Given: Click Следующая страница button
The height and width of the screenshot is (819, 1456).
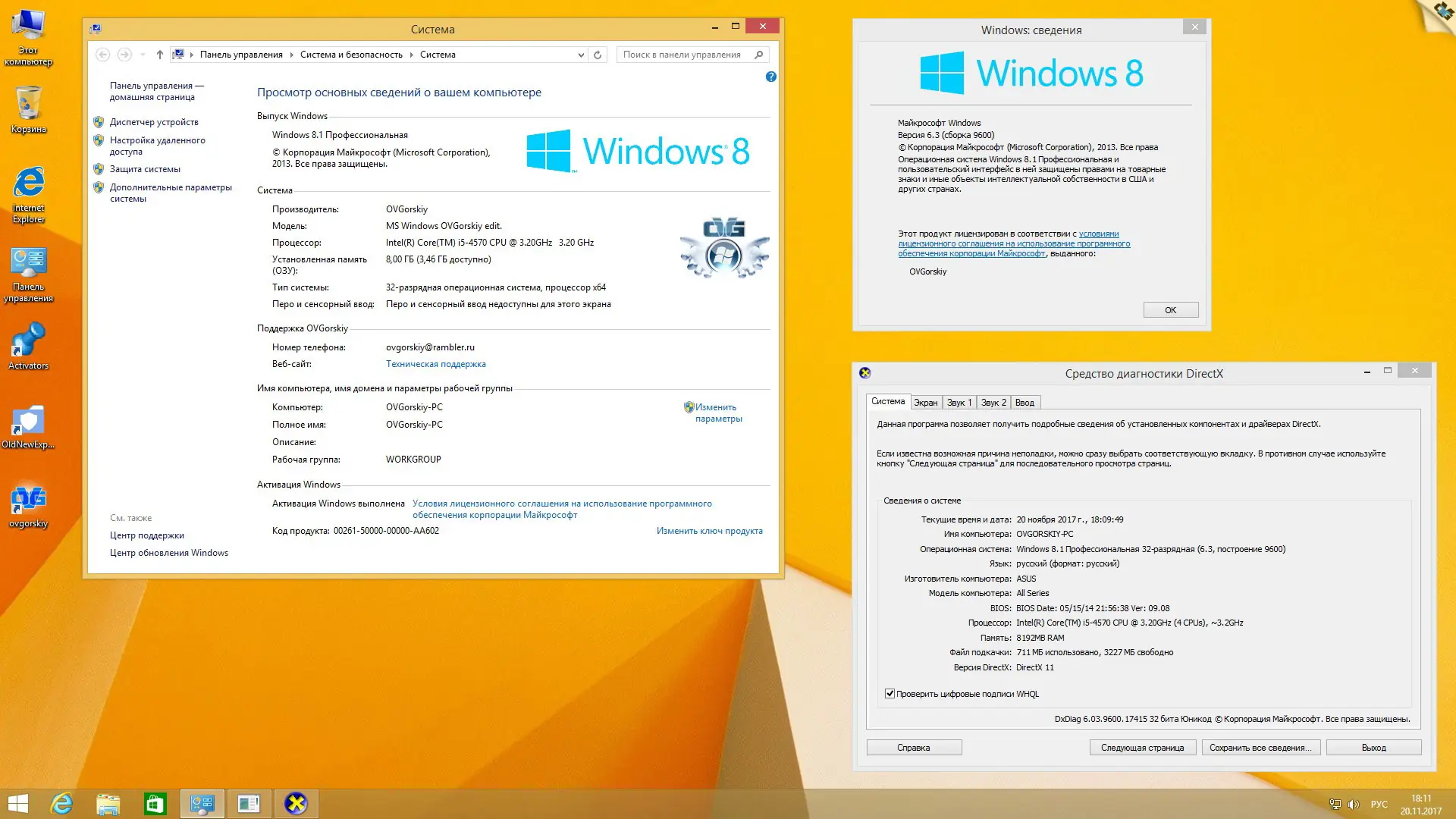Looking at the screenshot, I should pos(1142,748).
